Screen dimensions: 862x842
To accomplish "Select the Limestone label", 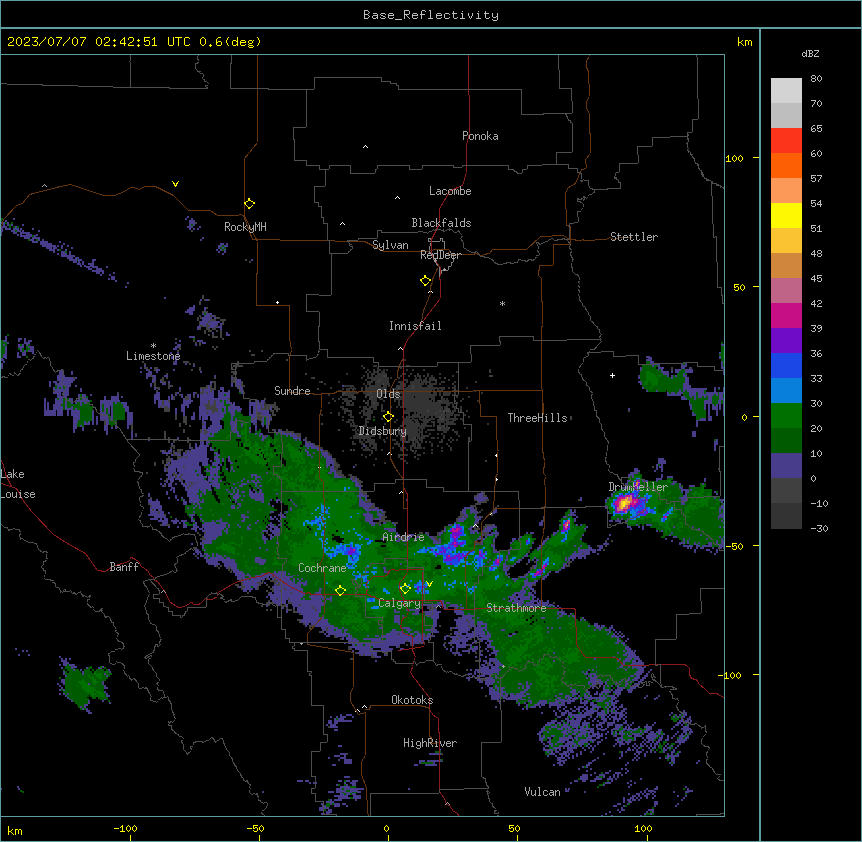I will tap(153, 356).
